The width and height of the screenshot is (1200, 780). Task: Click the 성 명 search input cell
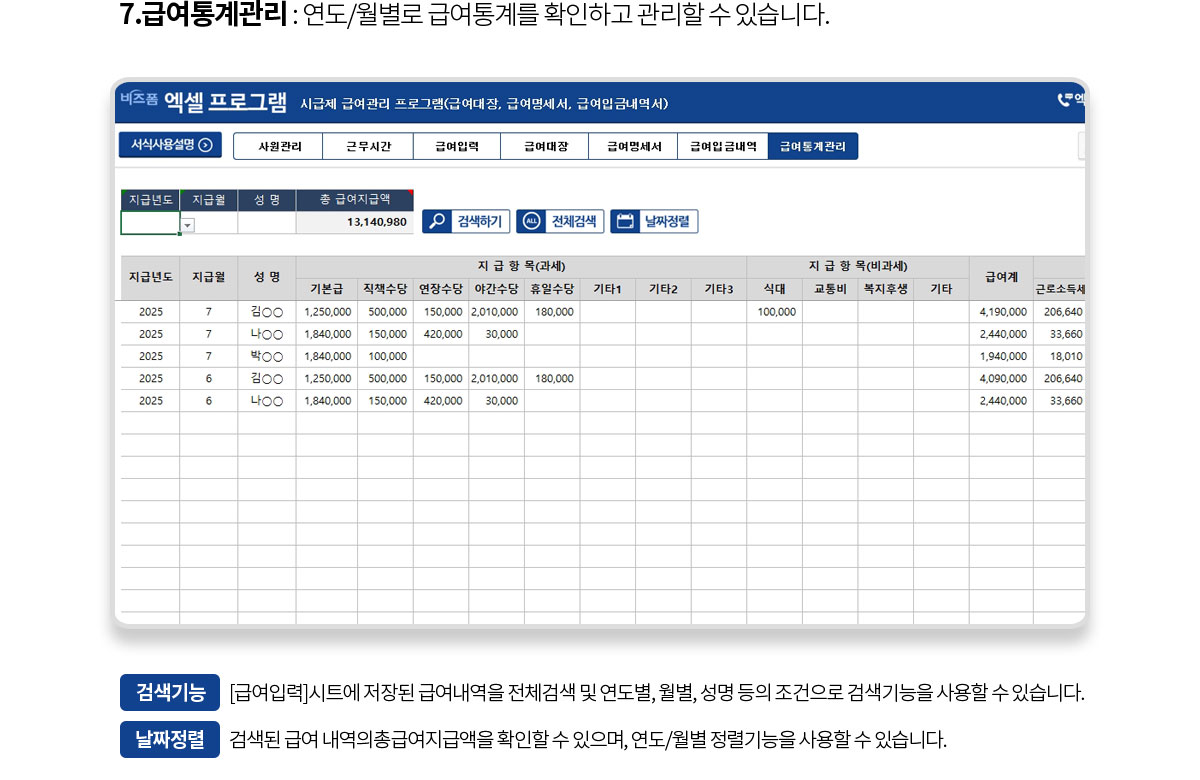tap(267, 222)
